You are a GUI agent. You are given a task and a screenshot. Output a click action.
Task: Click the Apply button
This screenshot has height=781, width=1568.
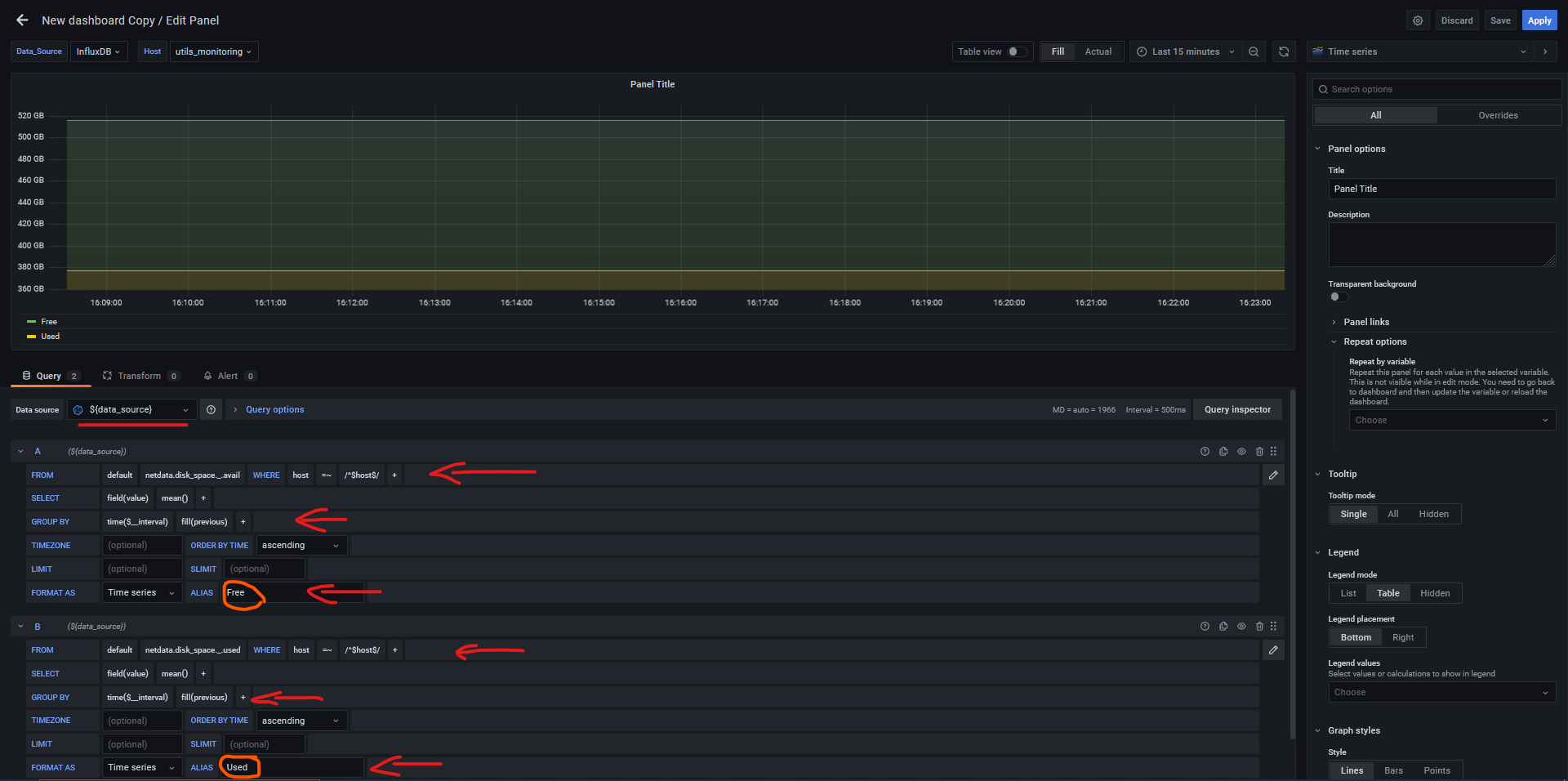[x=1539, y=20]
